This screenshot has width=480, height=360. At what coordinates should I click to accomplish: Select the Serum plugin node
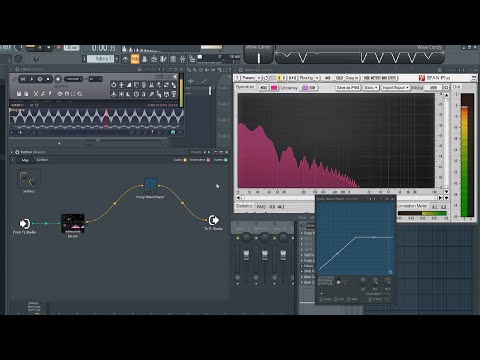[x=73, y=224]
